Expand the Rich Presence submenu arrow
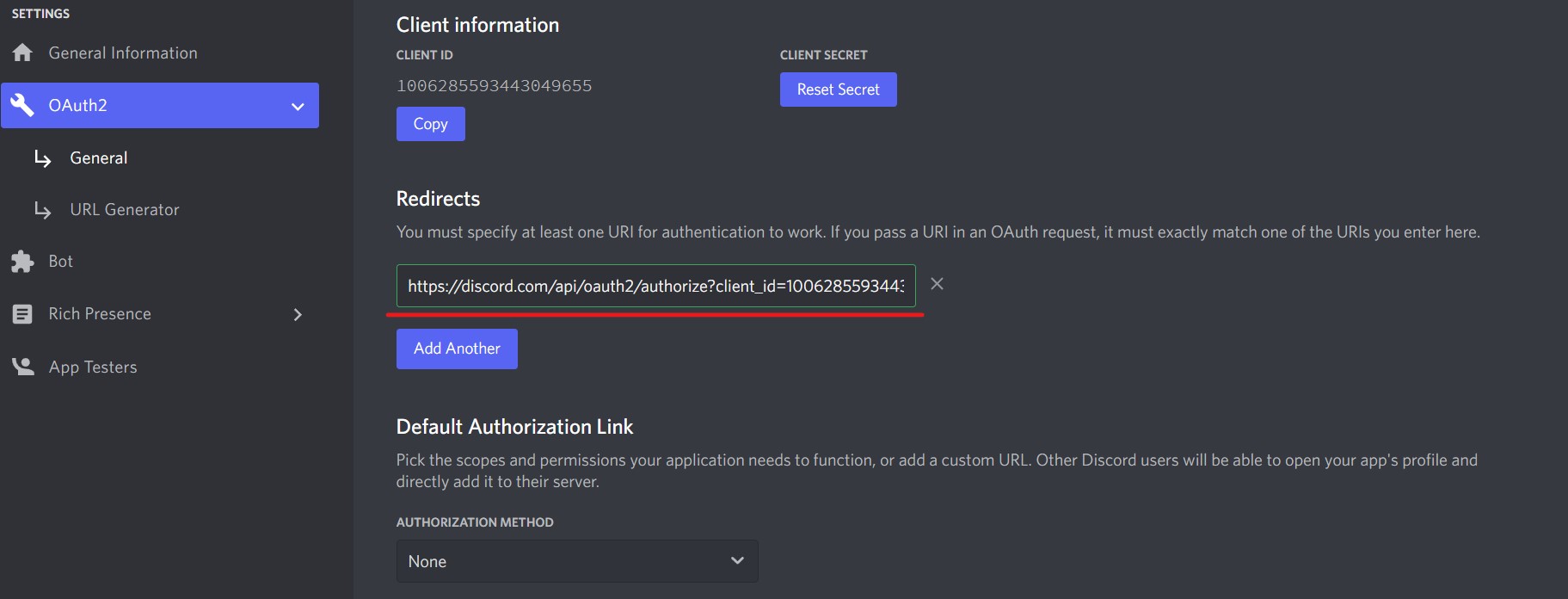 298,315
